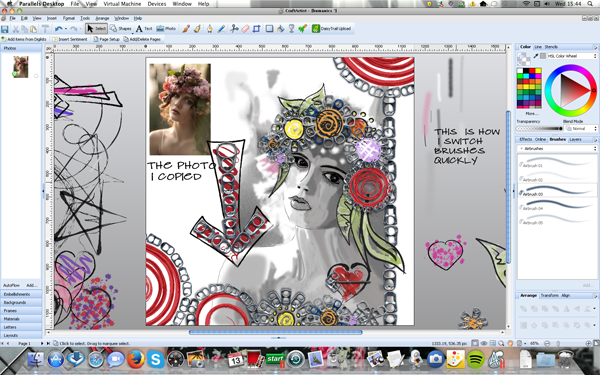Open the Format menu
The height and width of the screenshot is (375, 600).
69,18
